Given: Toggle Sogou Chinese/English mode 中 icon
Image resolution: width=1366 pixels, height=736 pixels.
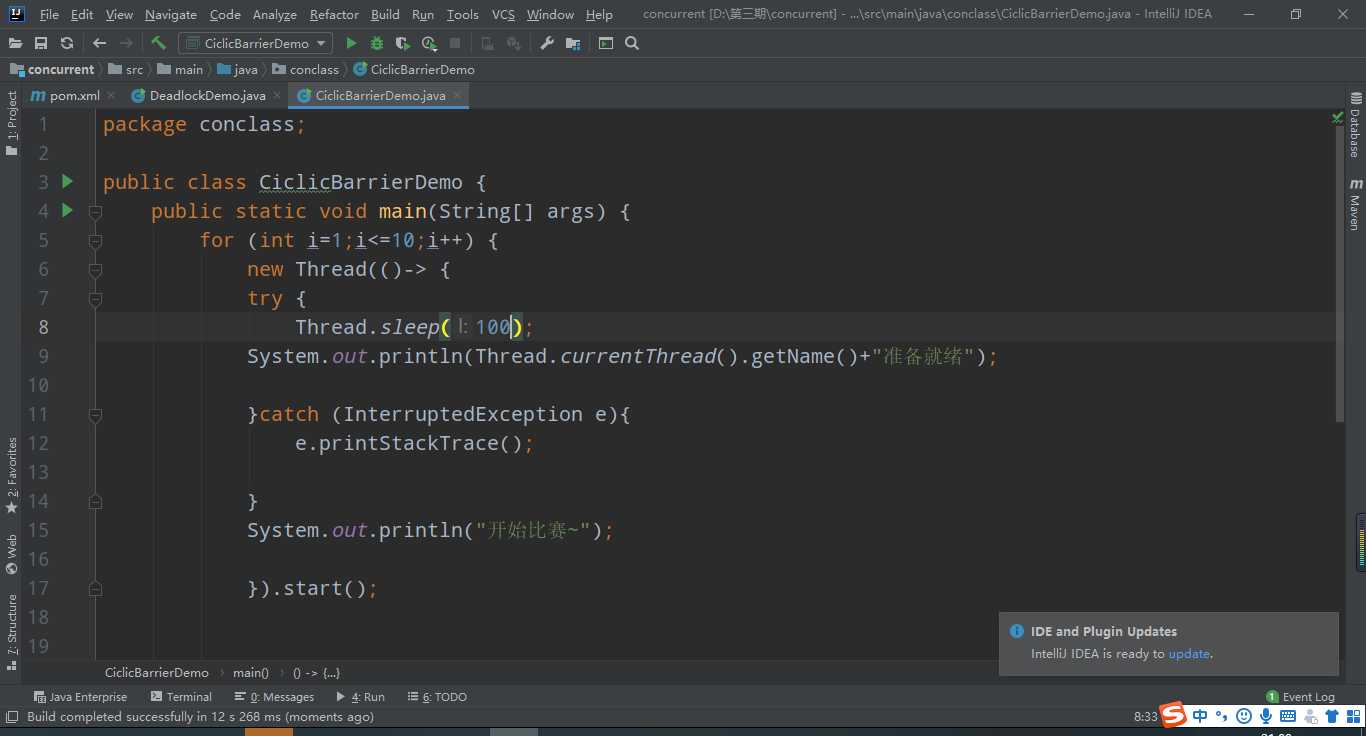Looking at the screenshot, I should click(x=1200, y=716).
